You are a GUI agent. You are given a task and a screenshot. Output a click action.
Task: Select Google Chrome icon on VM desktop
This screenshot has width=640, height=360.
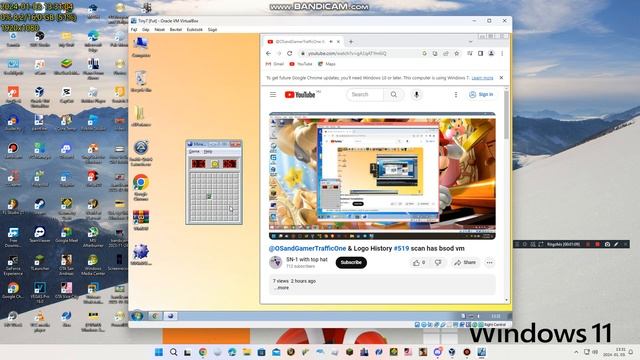(141, 187)
